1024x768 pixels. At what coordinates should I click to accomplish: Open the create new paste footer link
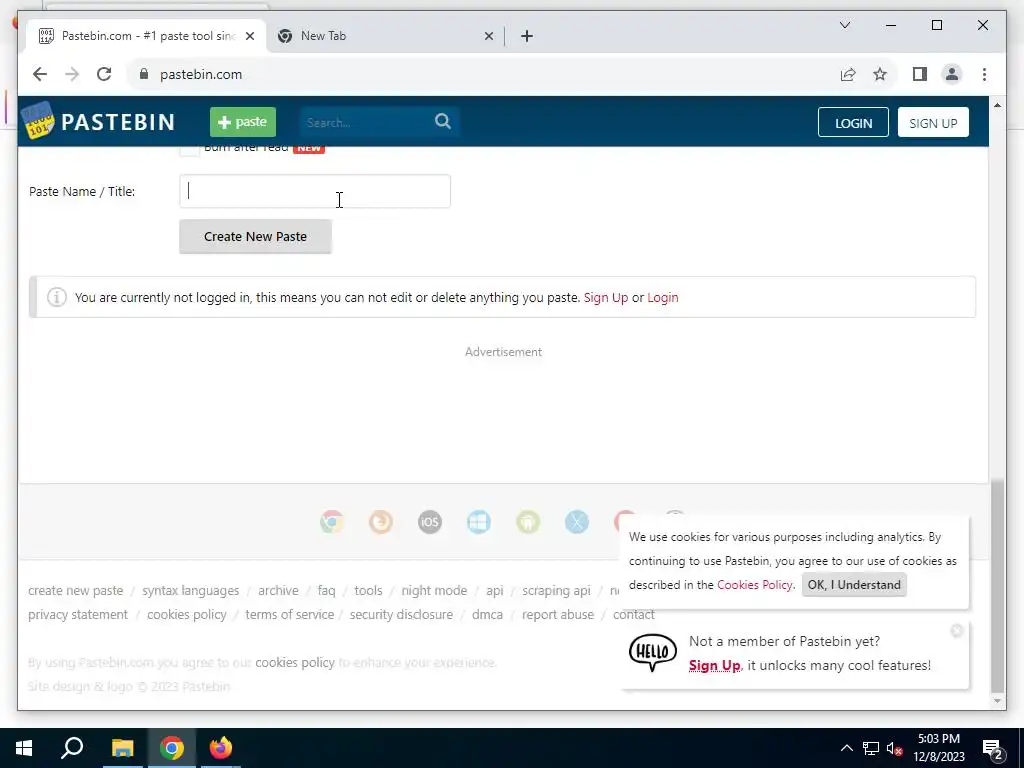76,590
